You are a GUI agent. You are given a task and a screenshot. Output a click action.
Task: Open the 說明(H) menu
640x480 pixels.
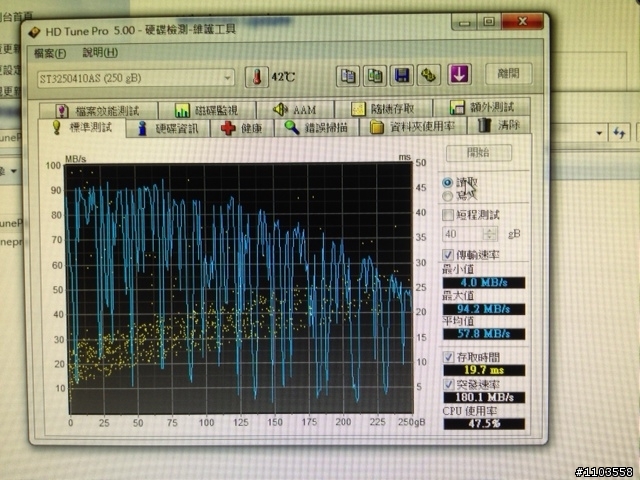coord(100,52)
